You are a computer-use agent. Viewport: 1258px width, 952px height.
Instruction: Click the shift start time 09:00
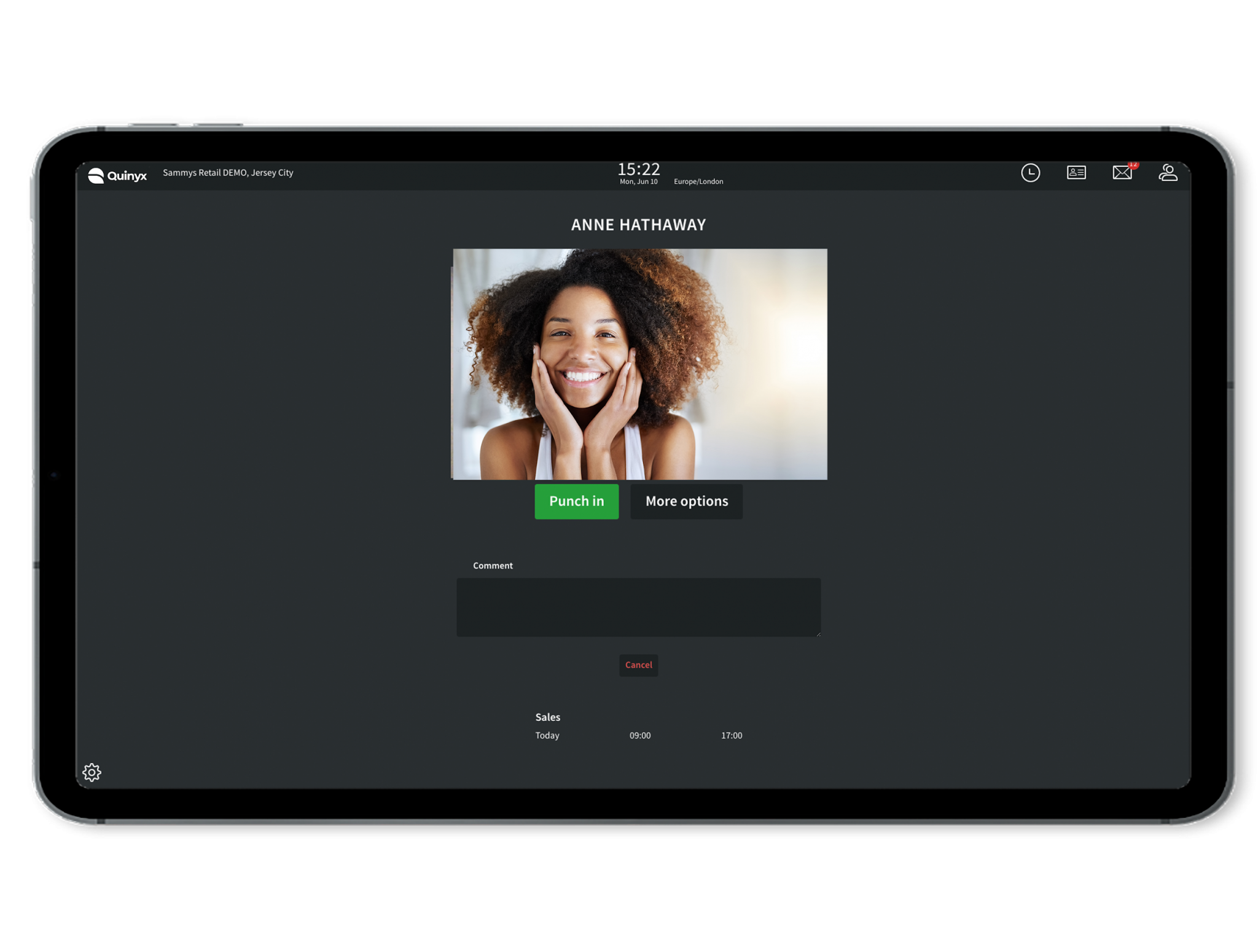639,735
